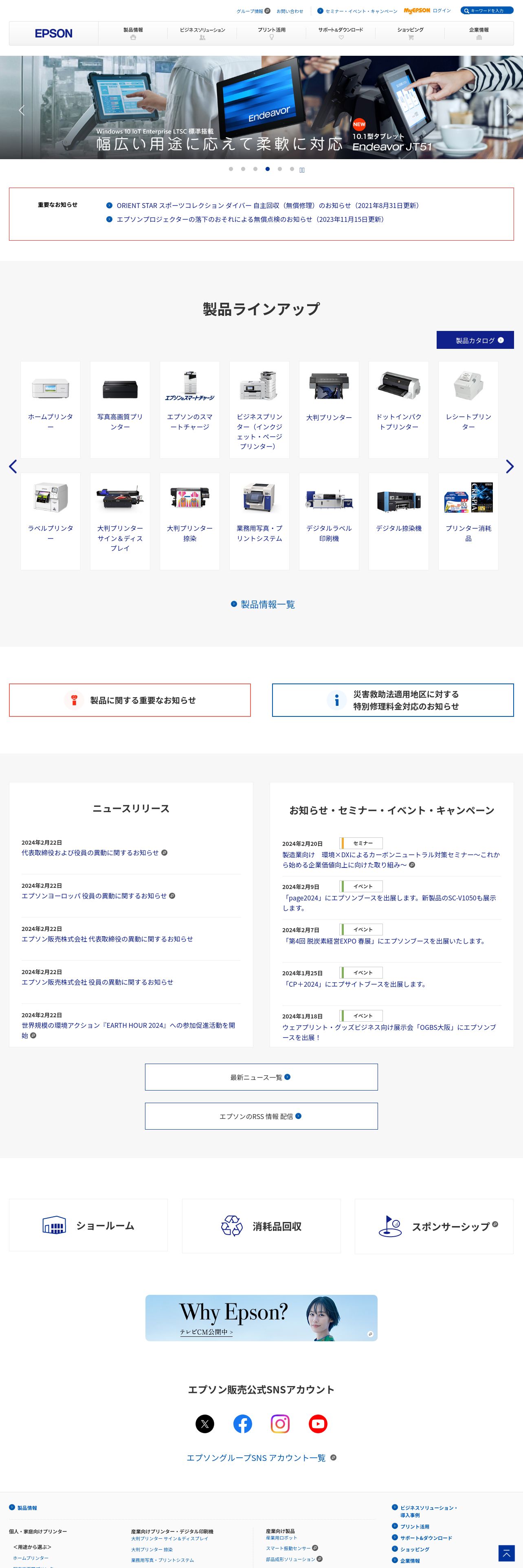Open the プリンター消耗品 product card
The width and height of the screenshot is (523, 1568).
[x=468, y=521]
